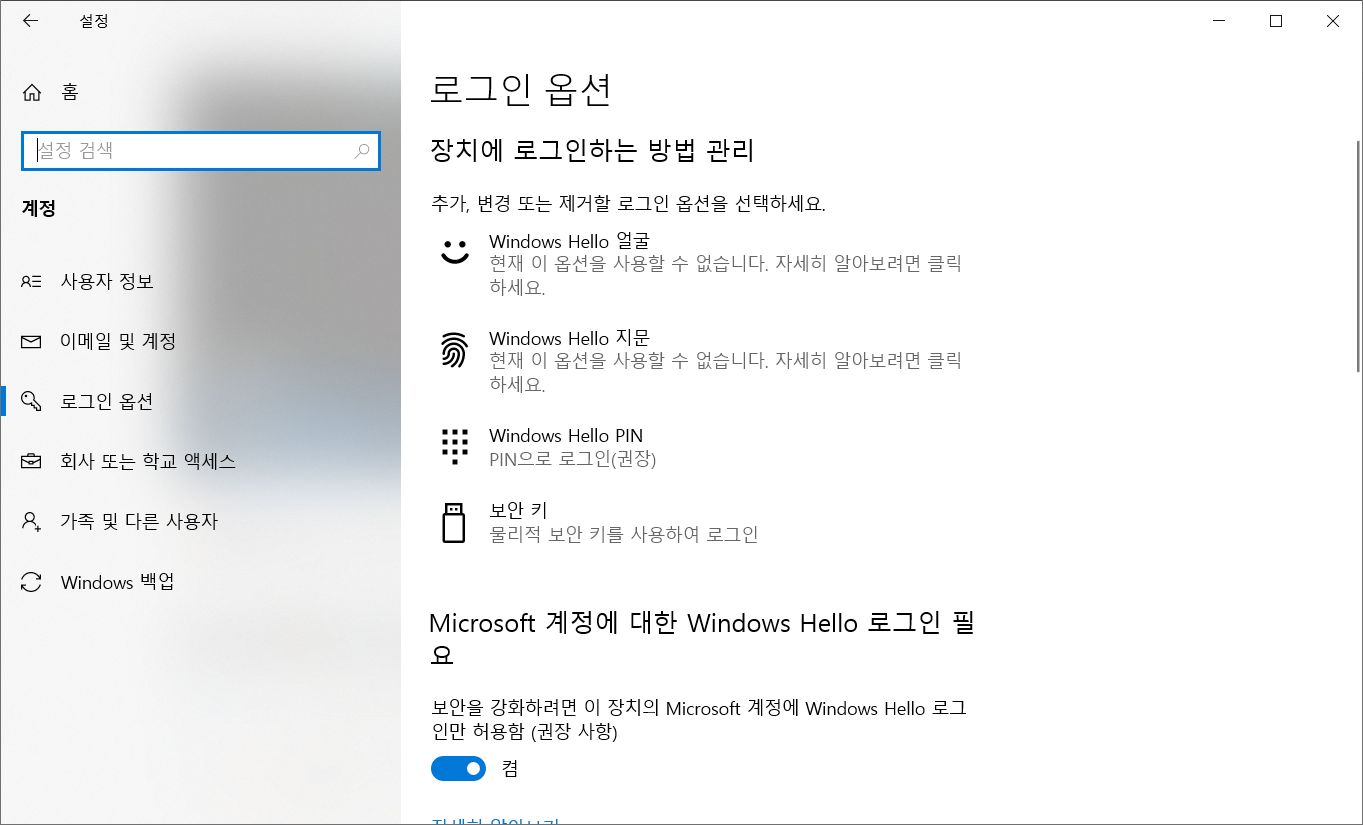Select 로그인 옵션 in sidebar
Screen dimensions: 1363x825
coord(200,402)
